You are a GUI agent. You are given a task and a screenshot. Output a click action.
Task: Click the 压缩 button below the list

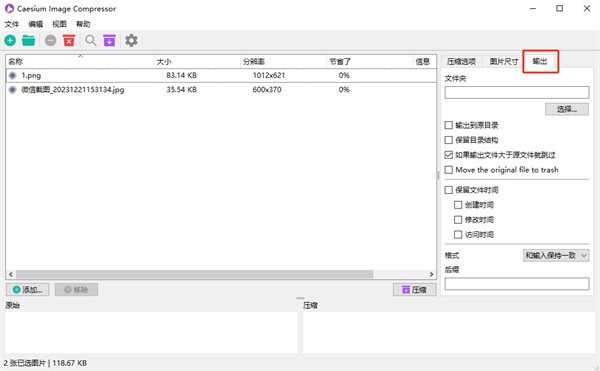[414, 290]
